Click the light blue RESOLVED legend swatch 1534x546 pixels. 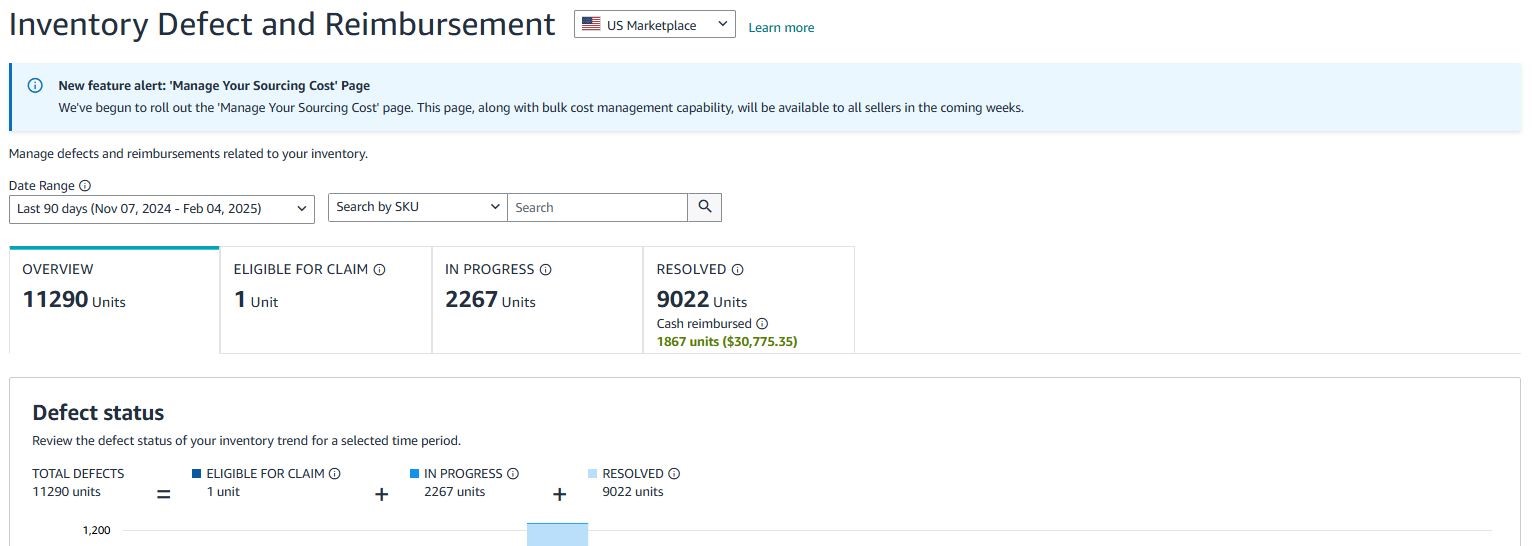tap(593, 474)
